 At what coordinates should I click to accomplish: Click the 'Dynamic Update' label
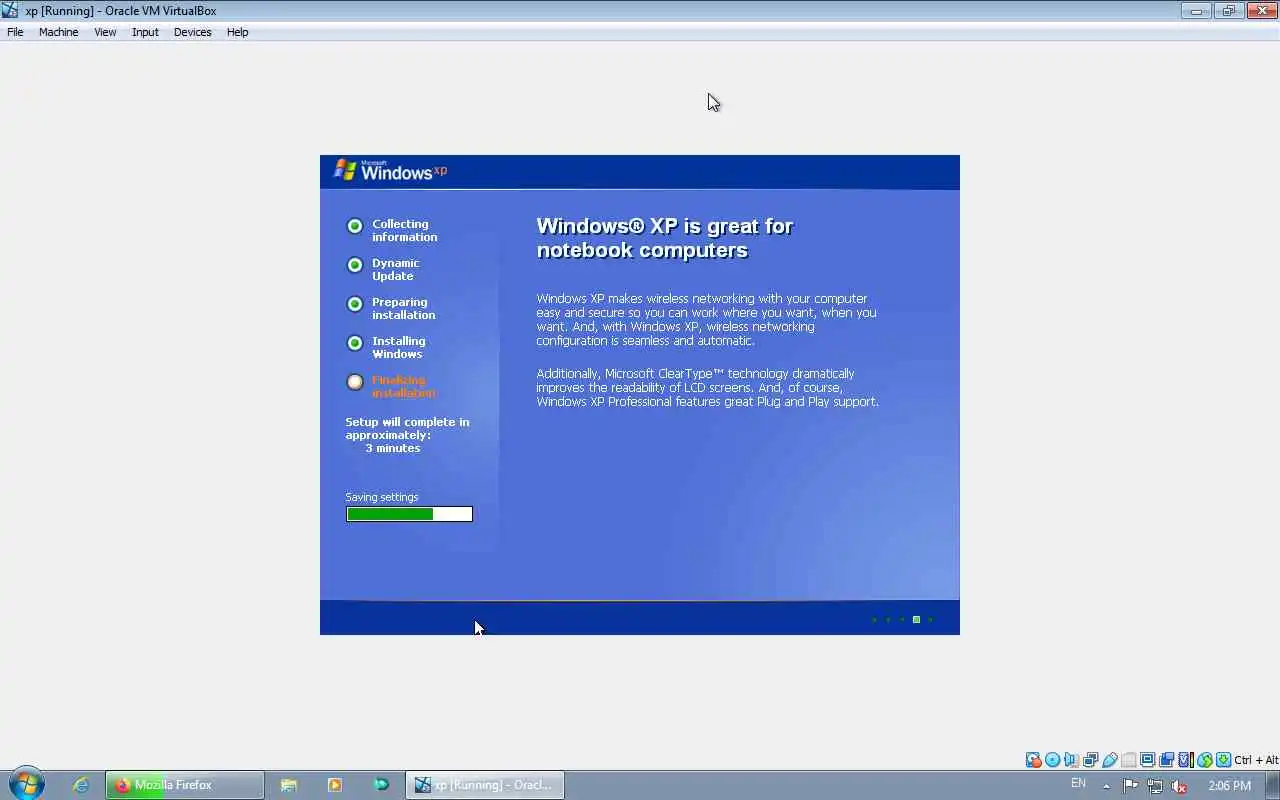[x=395, y=270]
